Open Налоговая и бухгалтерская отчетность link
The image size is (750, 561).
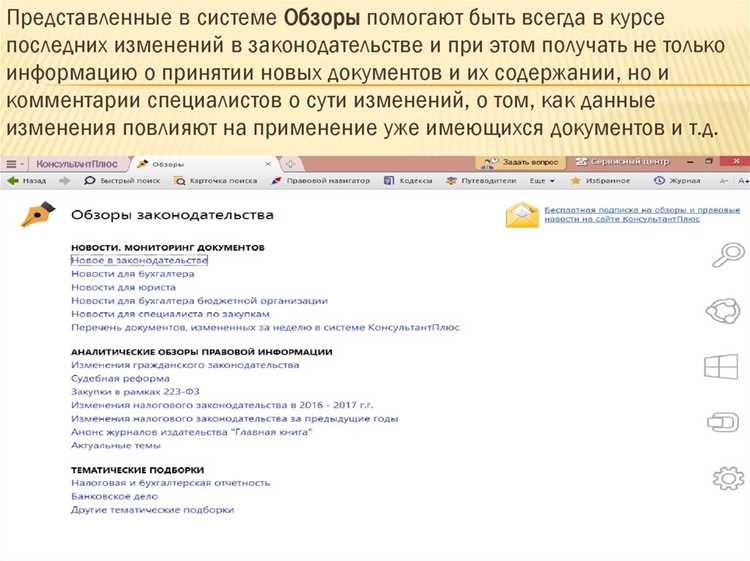171,483
